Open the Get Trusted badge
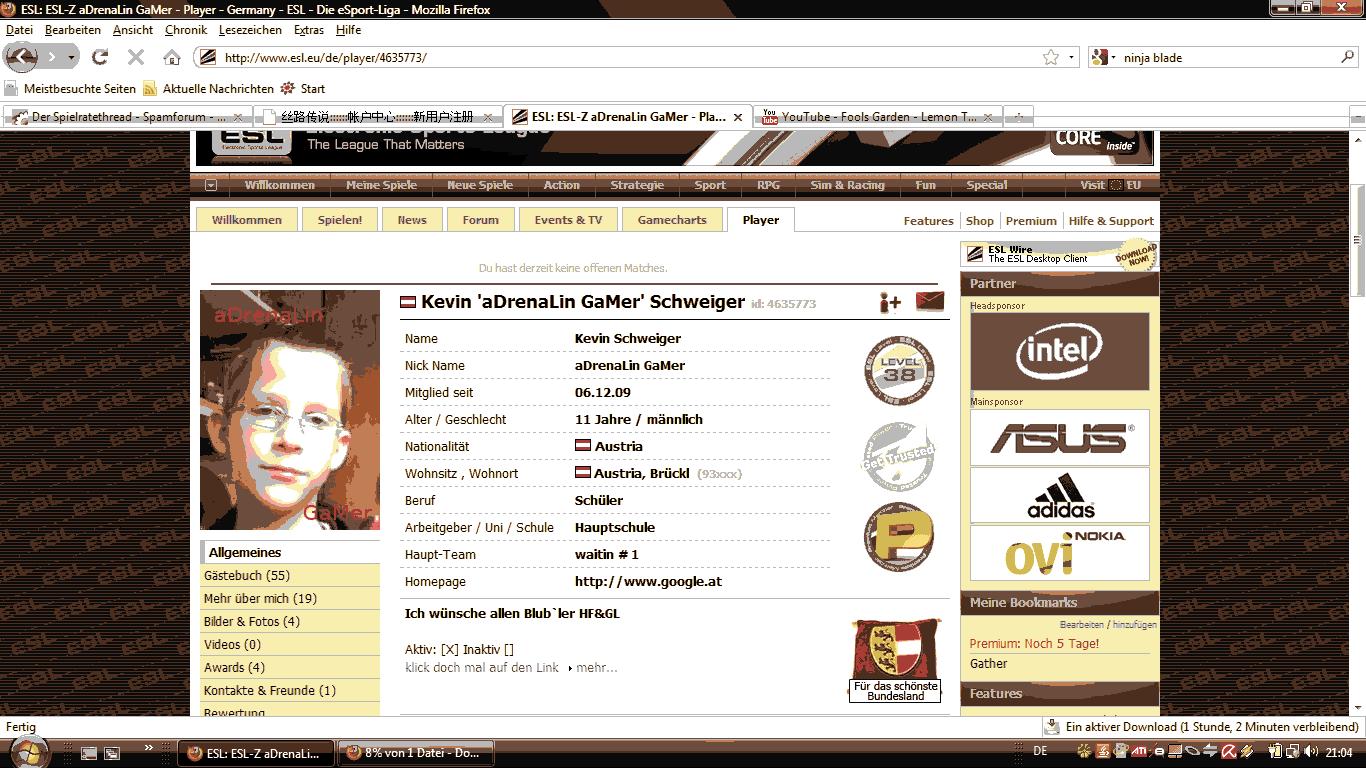This screenshot has width=1366, height=768. point(898,456)
